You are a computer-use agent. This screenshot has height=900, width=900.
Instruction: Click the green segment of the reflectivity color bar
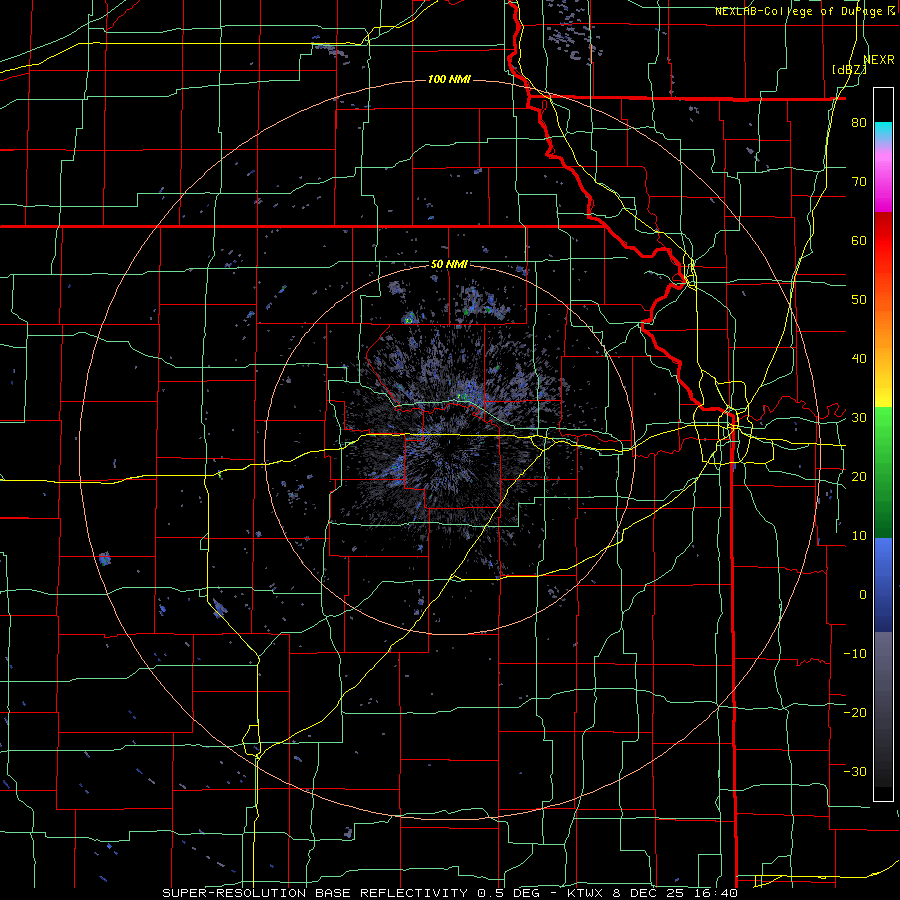883,472
